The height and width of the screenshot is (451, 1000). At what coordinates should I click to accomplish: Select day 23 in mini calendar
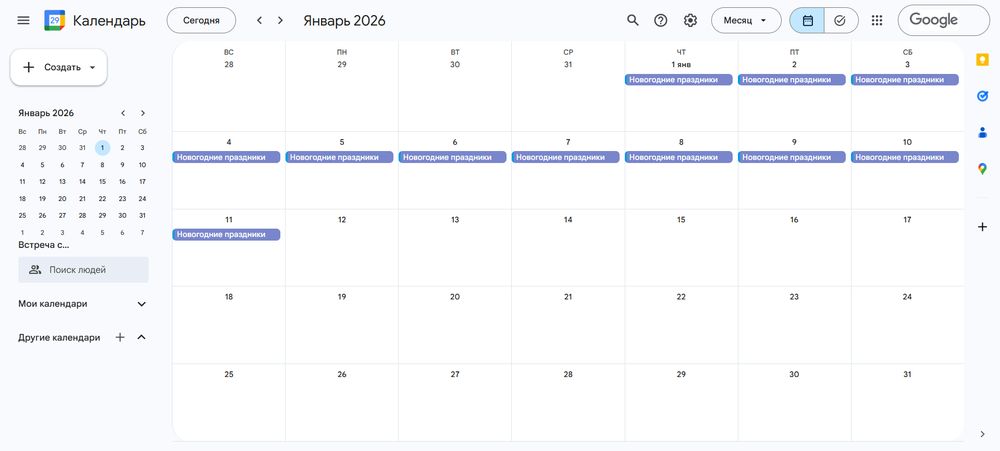coord(122,198)
